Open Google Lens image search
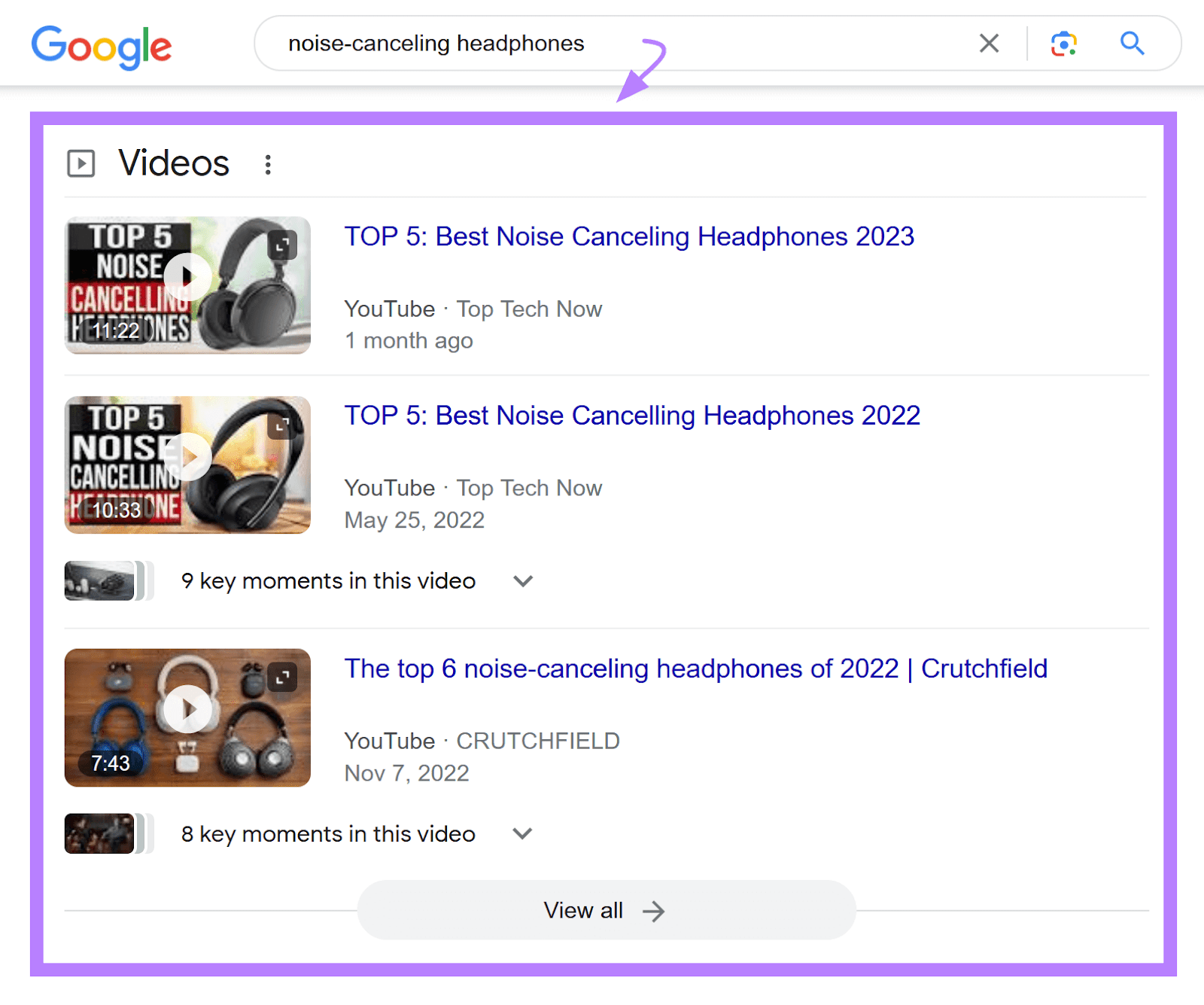The height and width of the screenshot is (1005, 1204). 1064,44
